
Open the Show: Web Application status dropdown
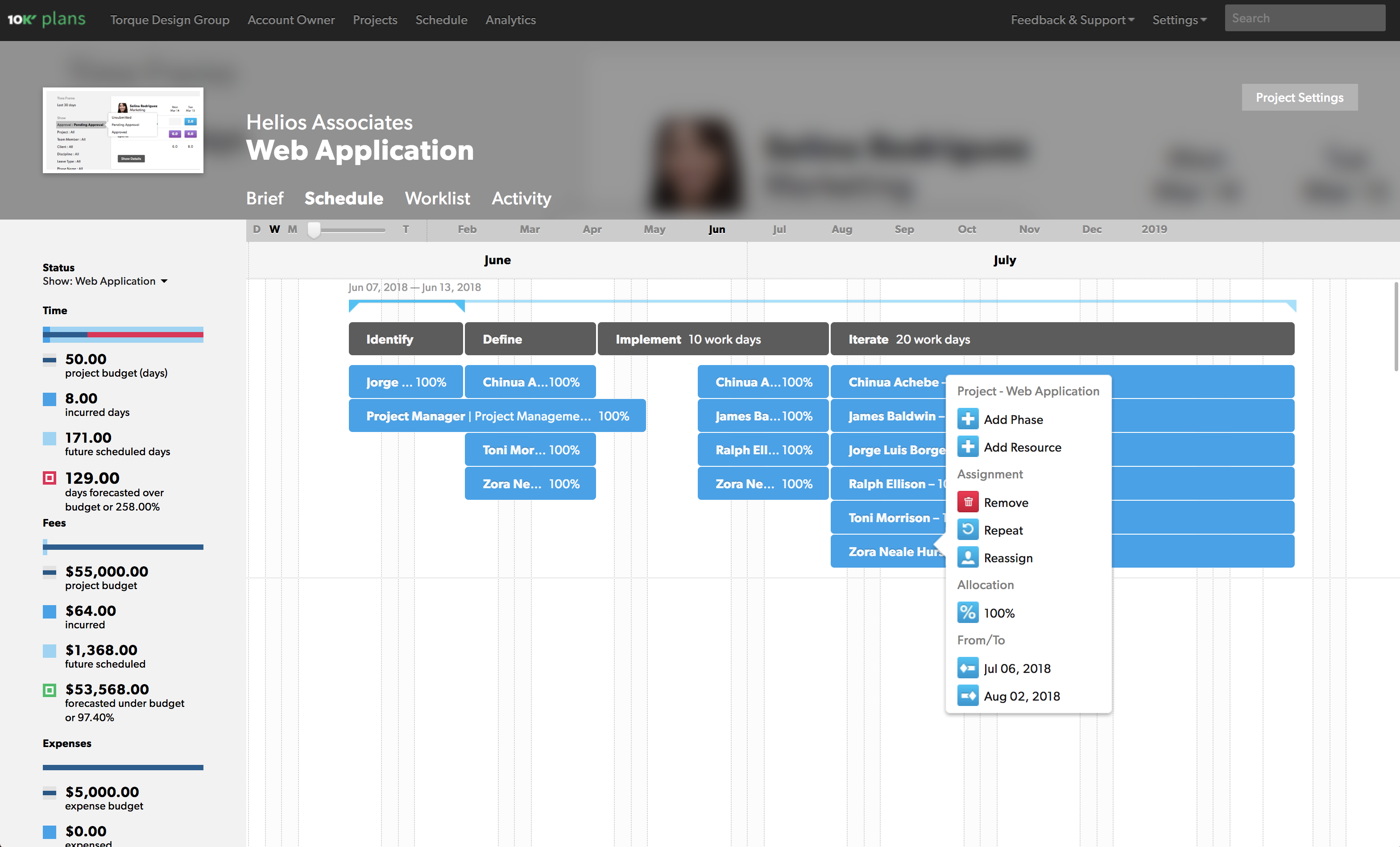tap(105, 281)
